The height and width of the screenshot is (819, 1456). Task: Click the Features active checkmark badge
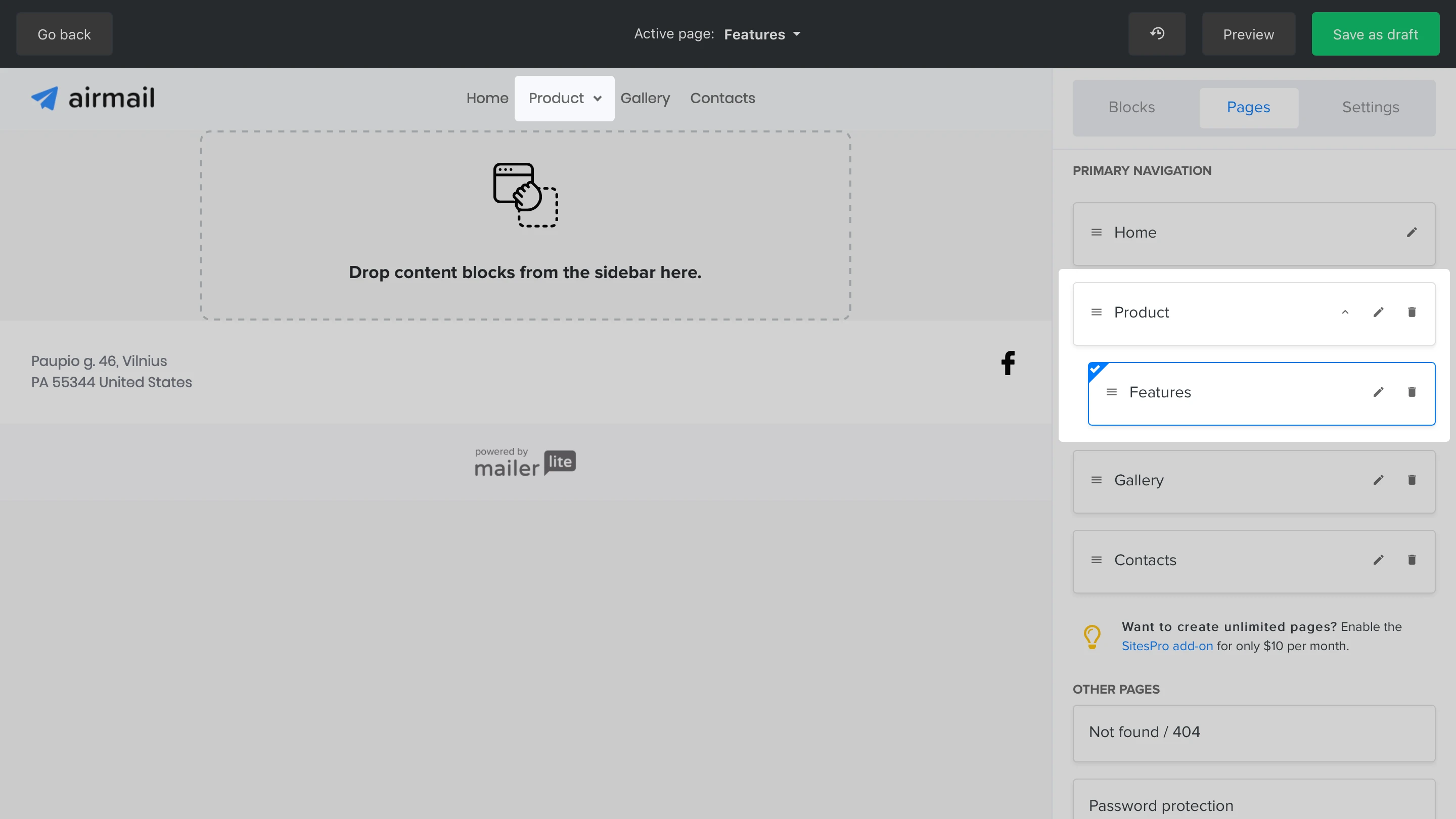click(x=1096, y=370)
